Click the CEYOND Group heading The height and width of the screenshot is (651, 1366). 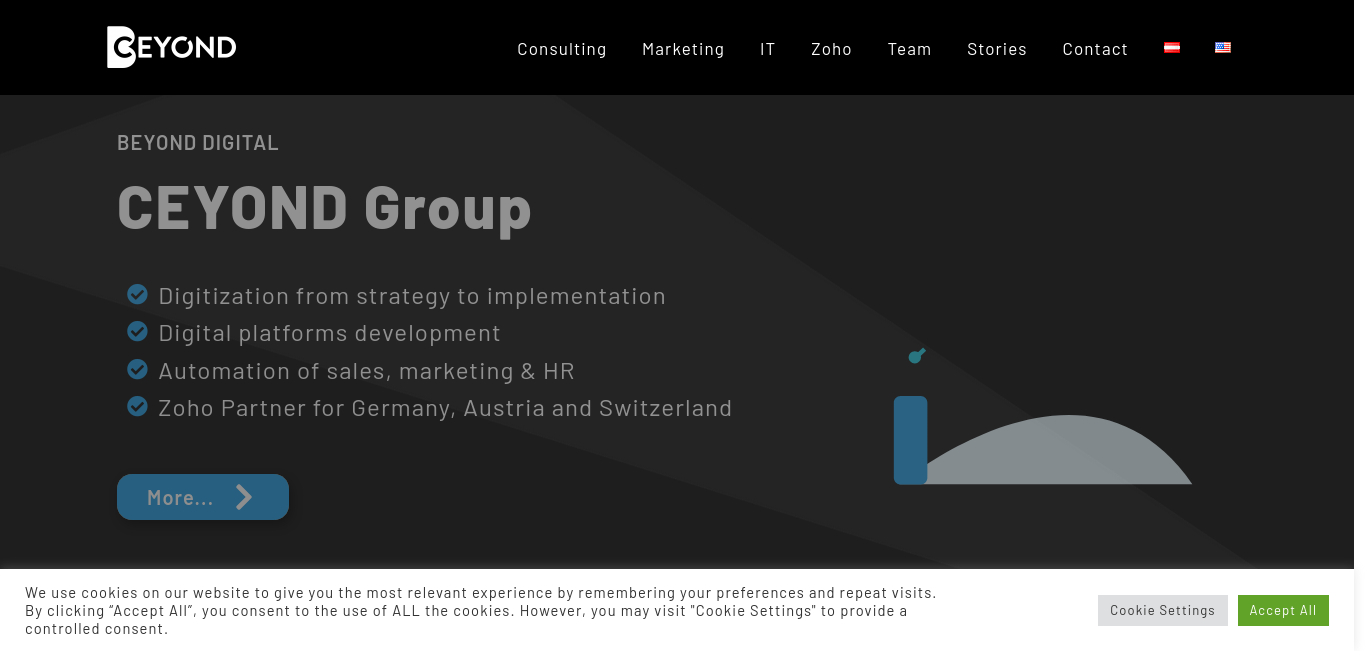tap(324, 206)
